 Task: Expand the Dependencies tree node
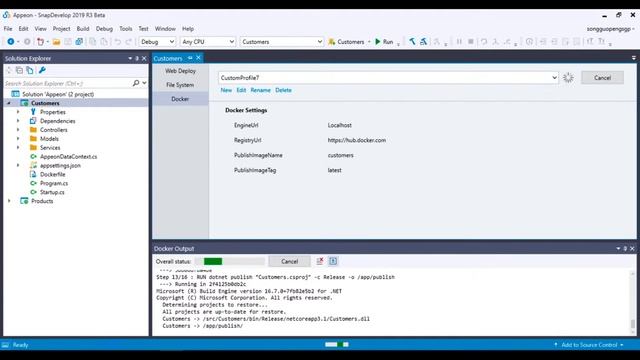click(x=18, y=121)
